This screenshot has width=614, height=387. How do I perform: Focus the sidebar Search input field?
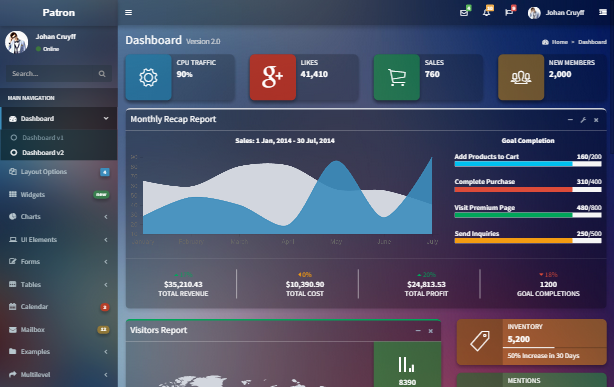[x=50, y=74]
